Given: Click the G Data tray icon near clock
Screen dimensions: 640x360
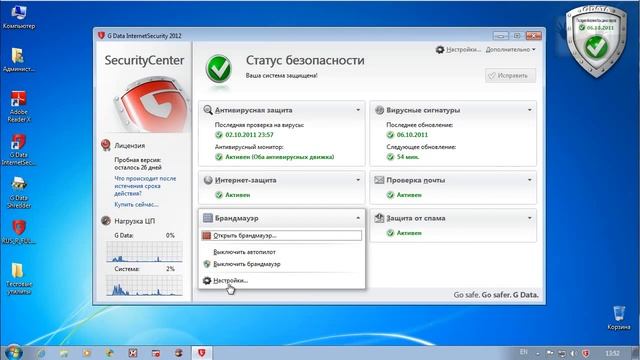Looking at the screenshot, I should (x=586, y=353).
